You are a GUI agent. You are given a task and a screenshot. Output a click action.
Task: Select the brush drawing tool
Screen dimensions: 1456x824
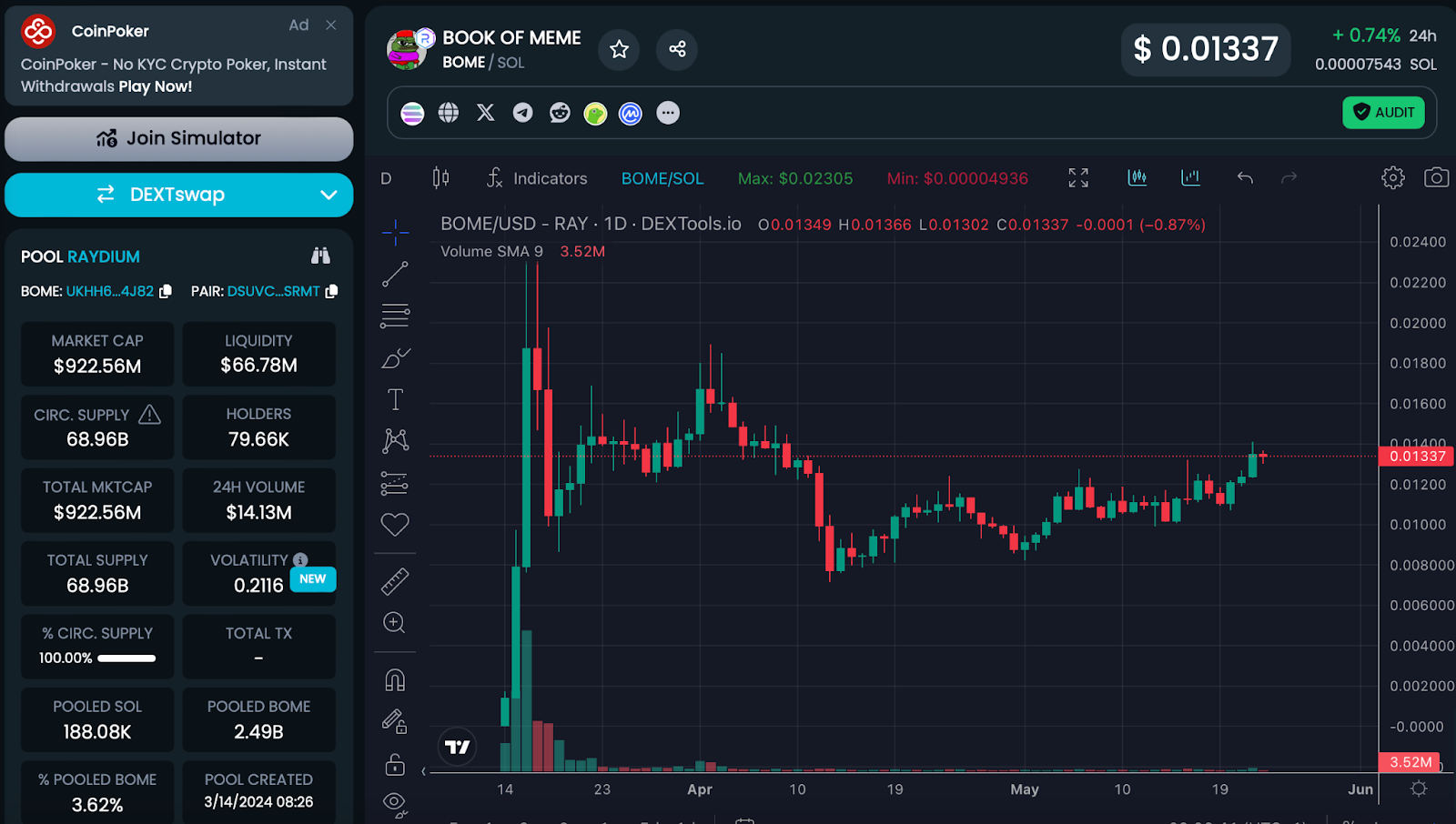click(x=395, y=358)
